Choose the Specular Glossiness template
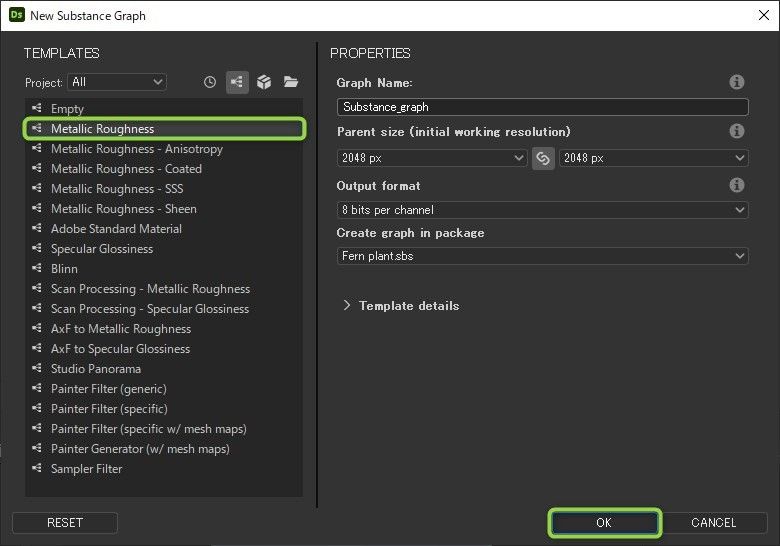780x546 pixels. point(164,249)
